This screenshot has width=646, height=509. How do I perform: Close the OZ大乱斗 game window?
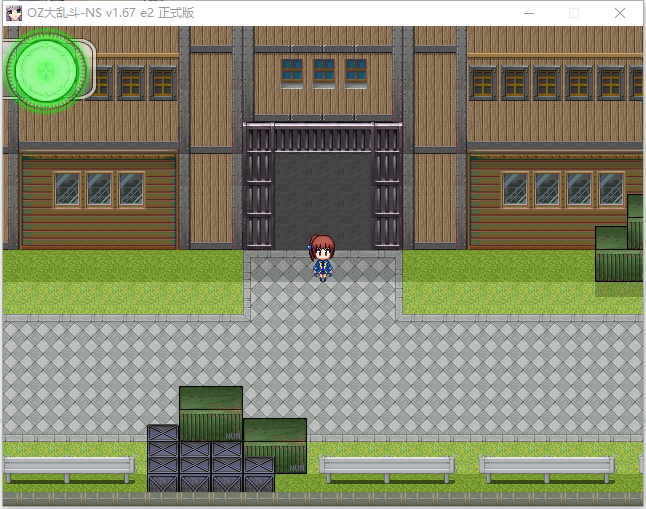(620, 13)
